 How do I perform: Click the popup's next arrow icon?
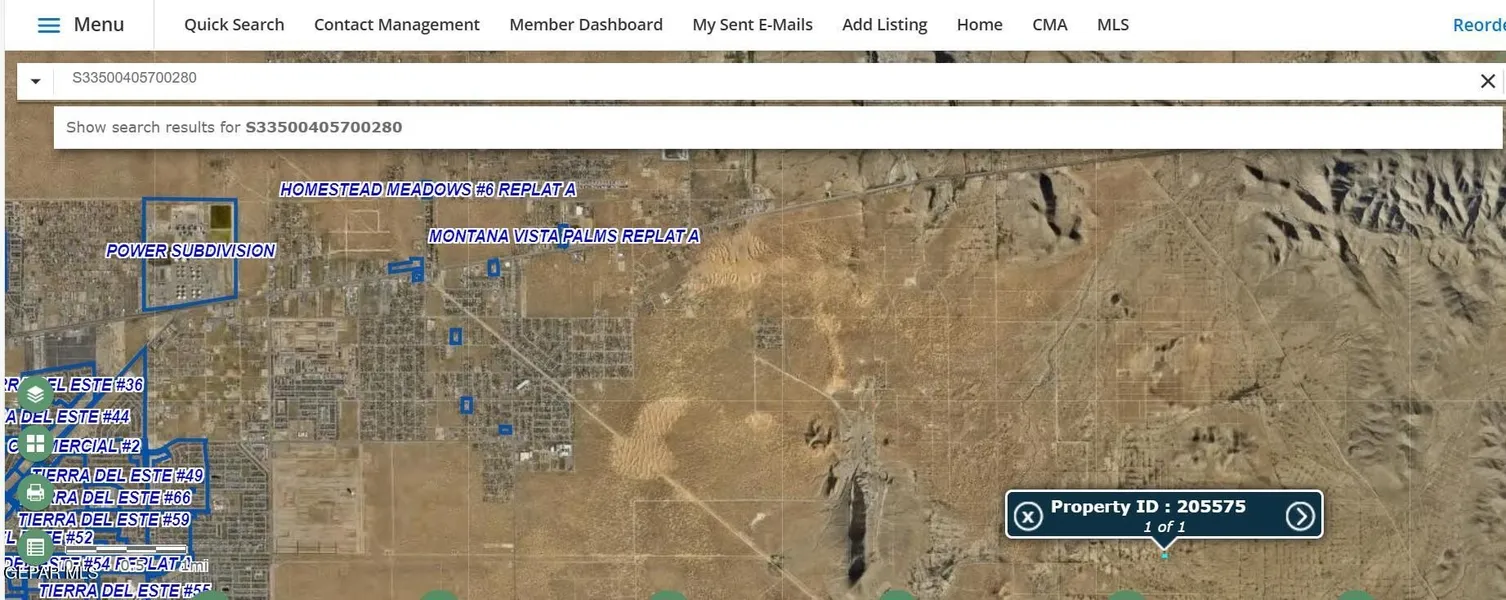tap(1299, 516)
